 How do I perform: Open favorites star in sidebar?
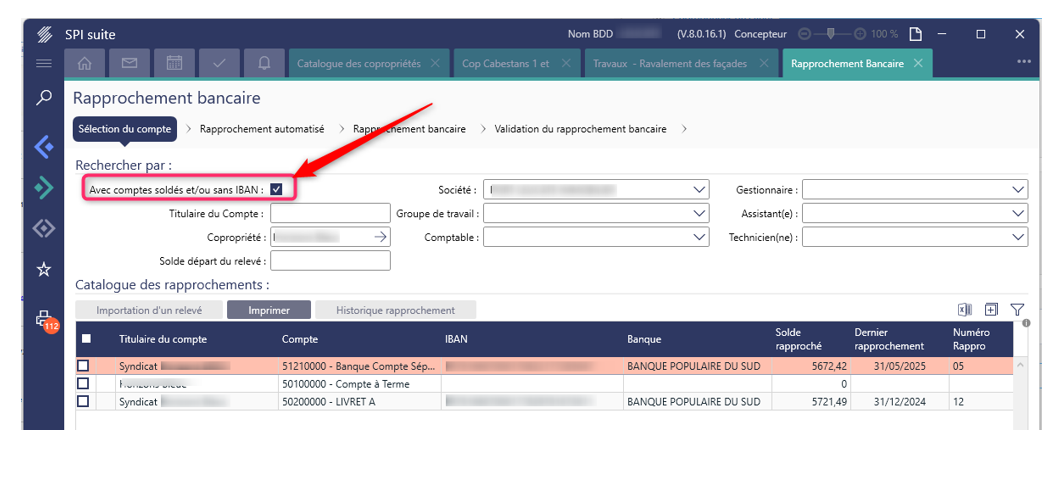(x=44, y=269)
